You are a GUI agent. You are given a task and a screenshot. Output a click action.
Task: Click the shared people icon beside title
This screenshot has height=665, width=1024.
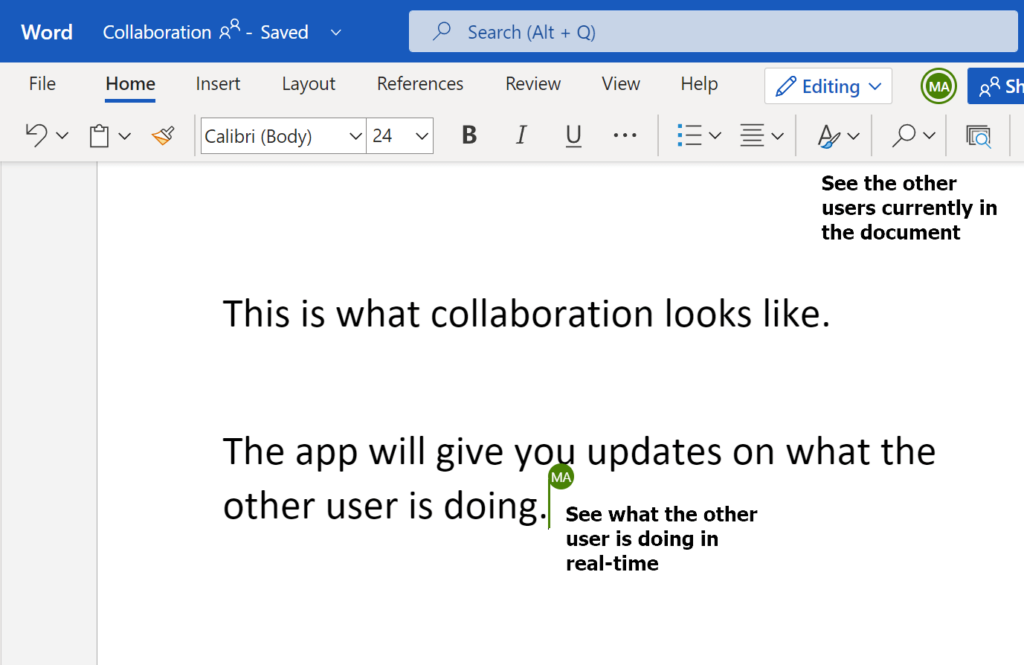click(229, 30)
